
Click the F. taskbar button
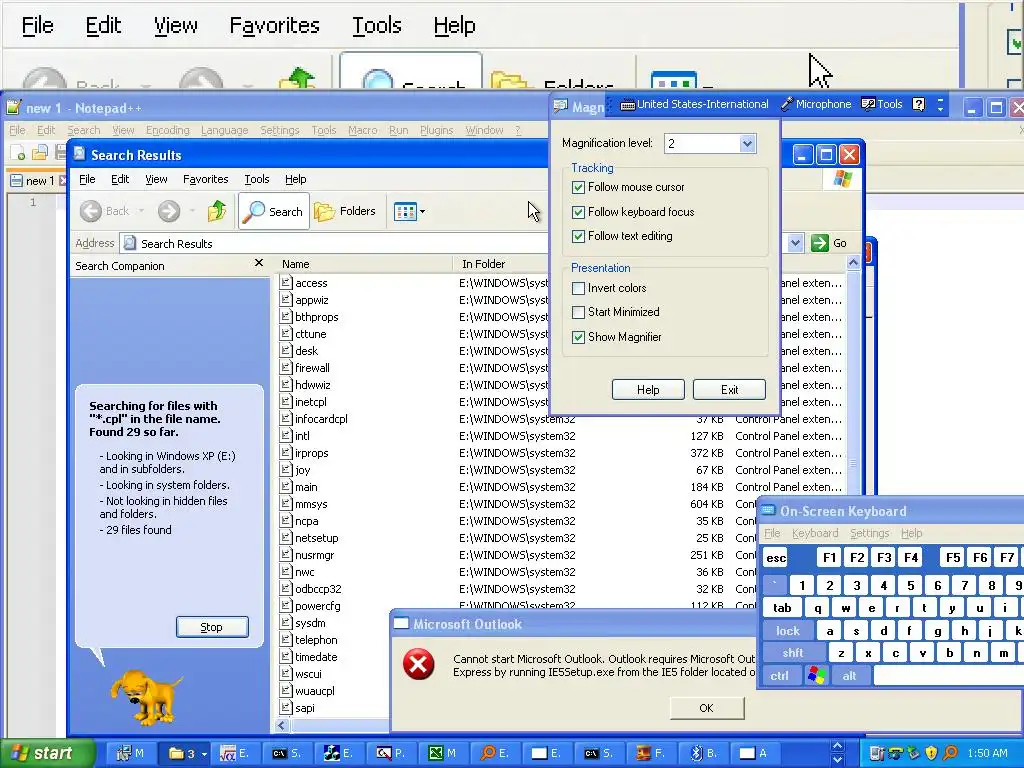point(651,753)
